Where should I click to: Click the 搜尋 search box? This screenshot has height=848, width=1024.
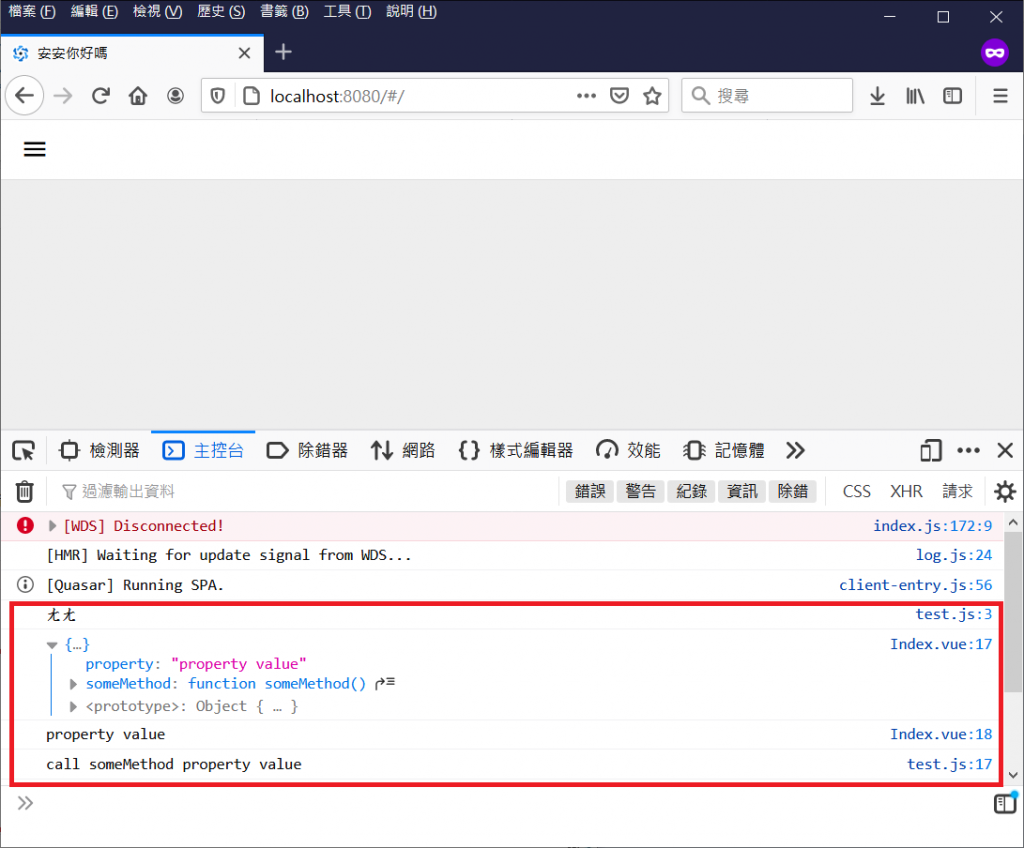[767, 96]
